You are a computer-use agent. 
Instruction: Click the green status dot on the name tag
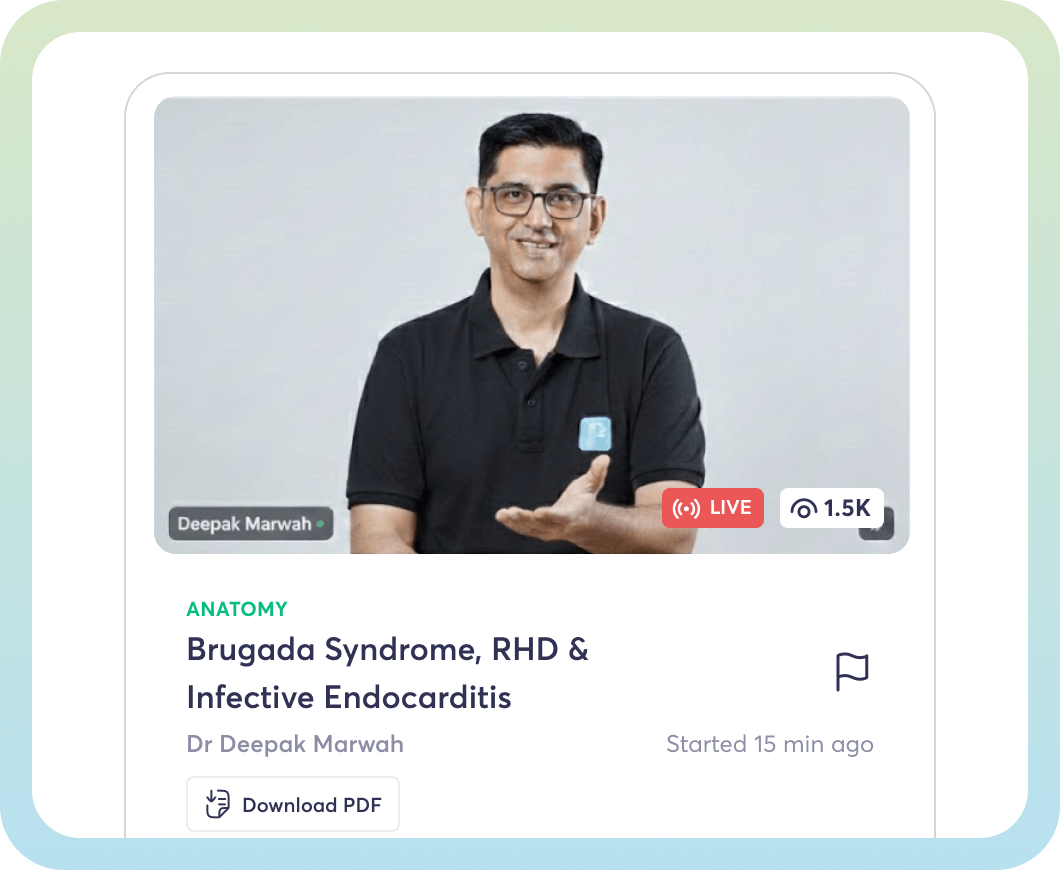[320, 523]
